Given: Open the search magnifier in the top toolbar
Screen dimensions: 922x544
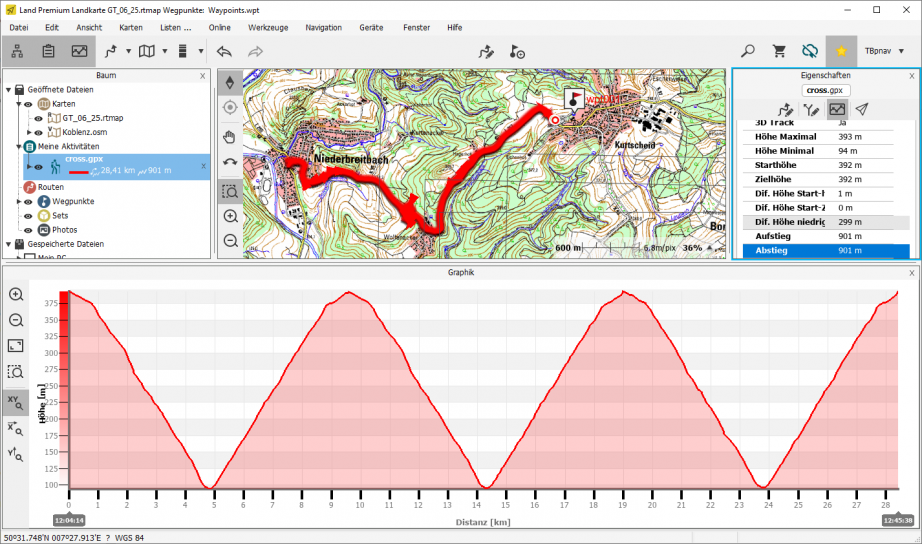Looking at the screenshot, I should [748, 51].
